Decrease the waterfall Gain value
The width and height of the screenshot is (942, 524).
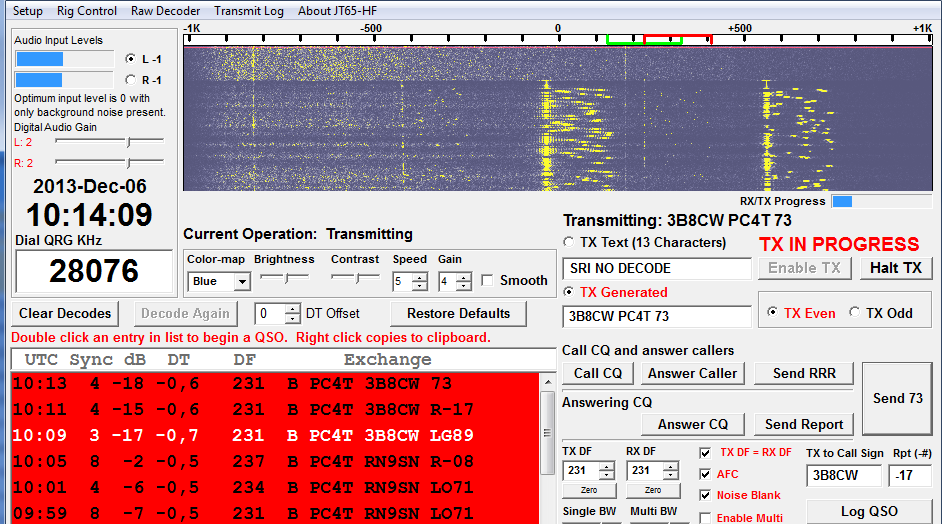(x=463, y=286)
